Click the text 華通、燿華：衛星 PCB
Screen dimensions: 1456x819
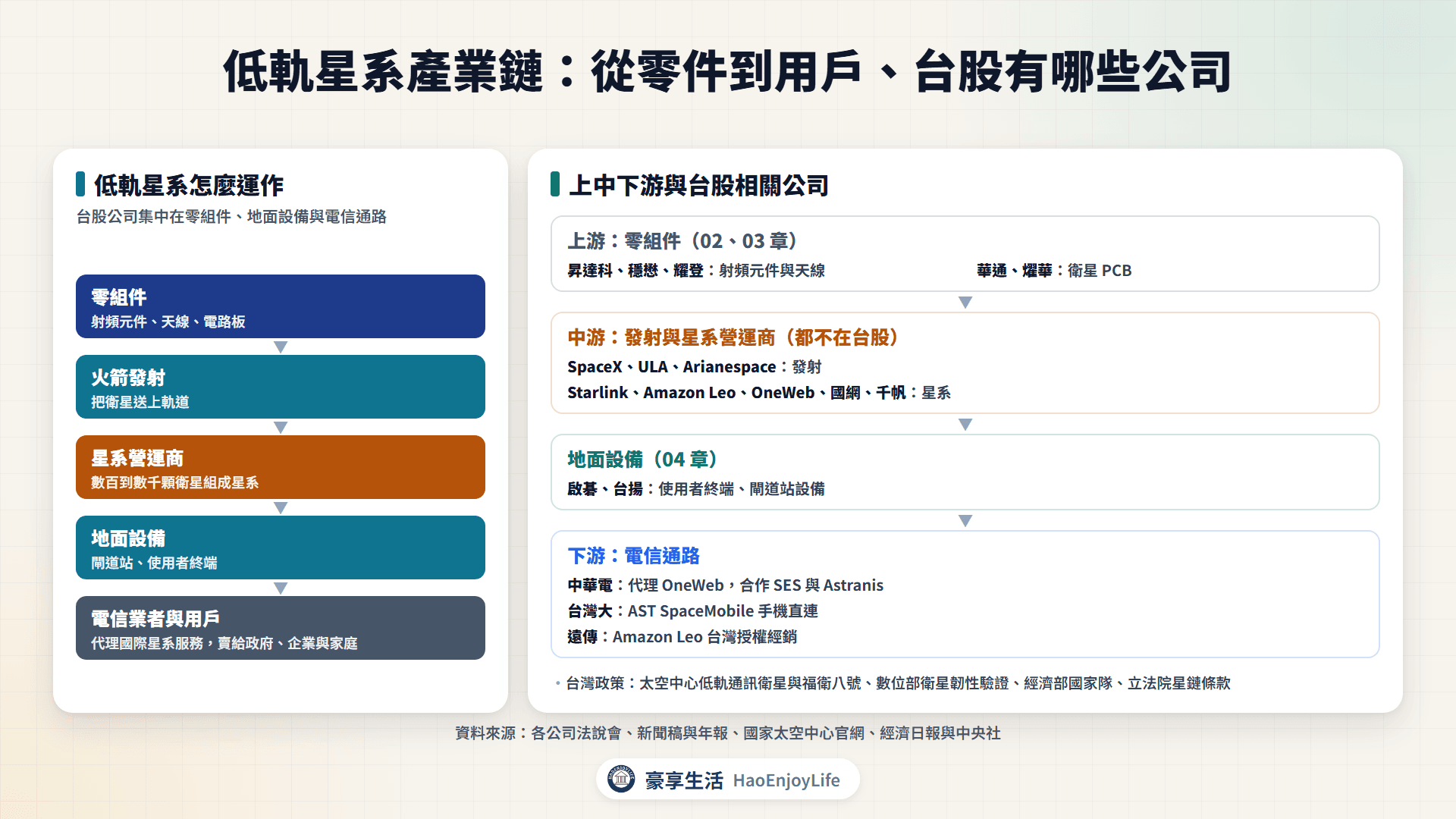tap(1054, 271)
